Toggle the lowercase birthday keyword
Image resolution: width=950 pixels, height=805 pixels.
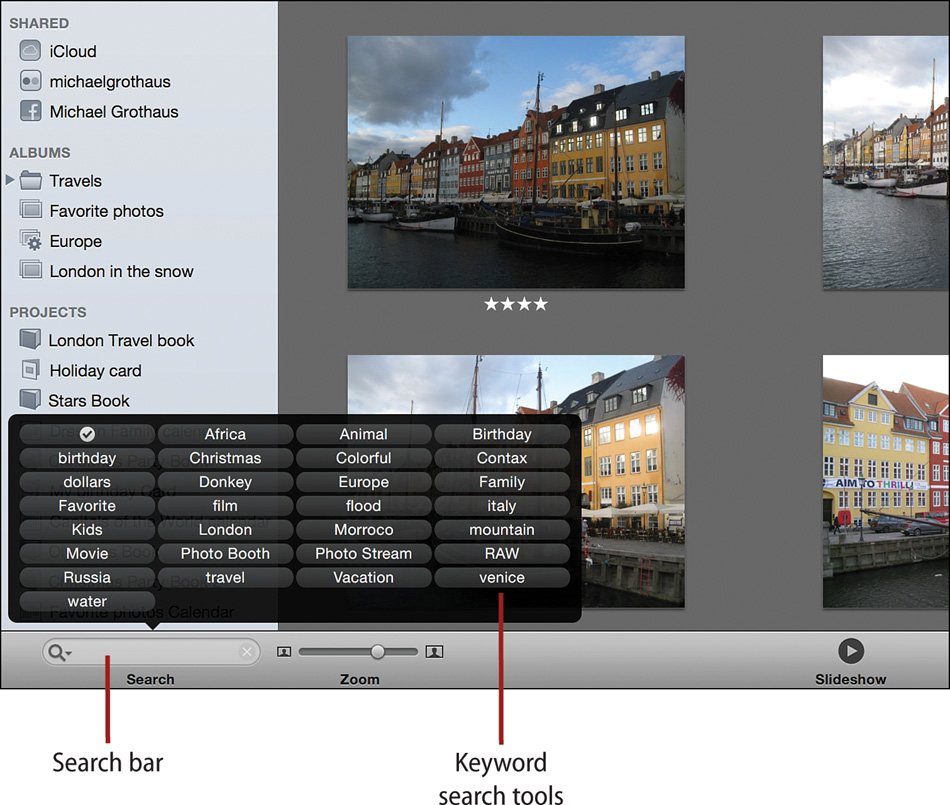tap(87, 458)
